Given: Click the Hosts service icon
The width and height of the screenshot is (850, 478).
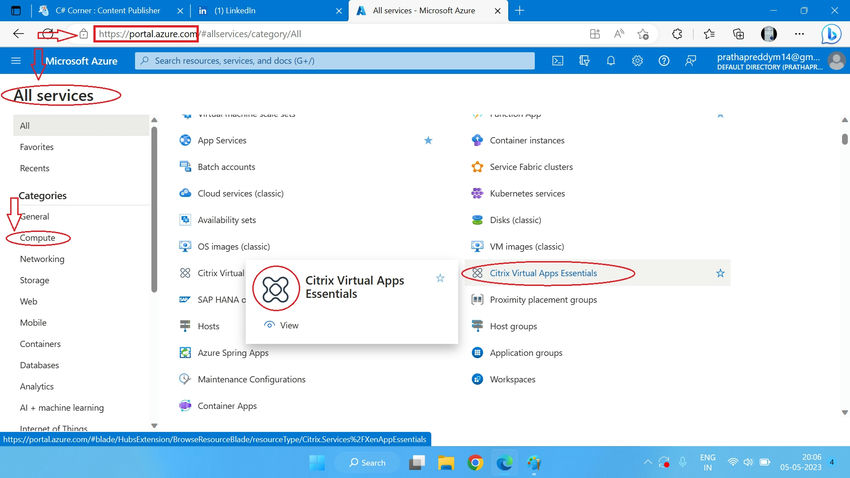Looking at the screenshot, I should (185, 326).
